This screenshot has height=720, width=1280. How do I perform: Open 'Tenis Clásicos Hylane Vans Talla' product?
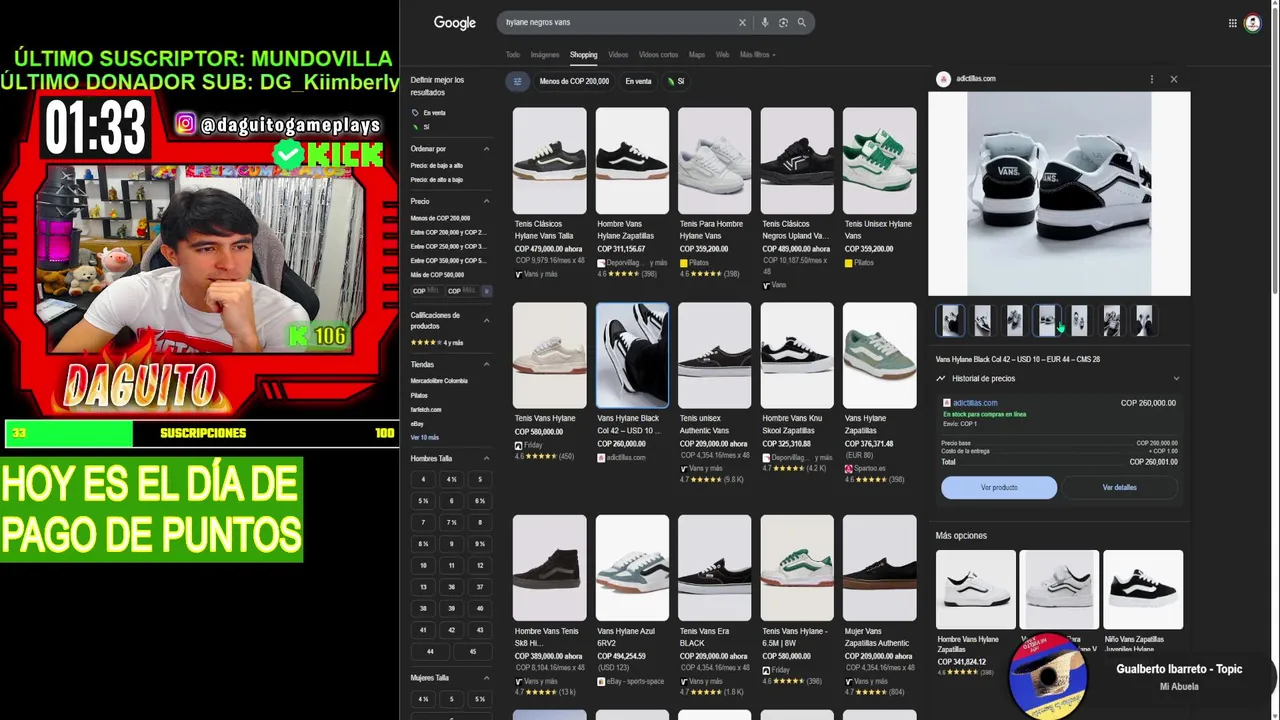(x=549, y=193)
